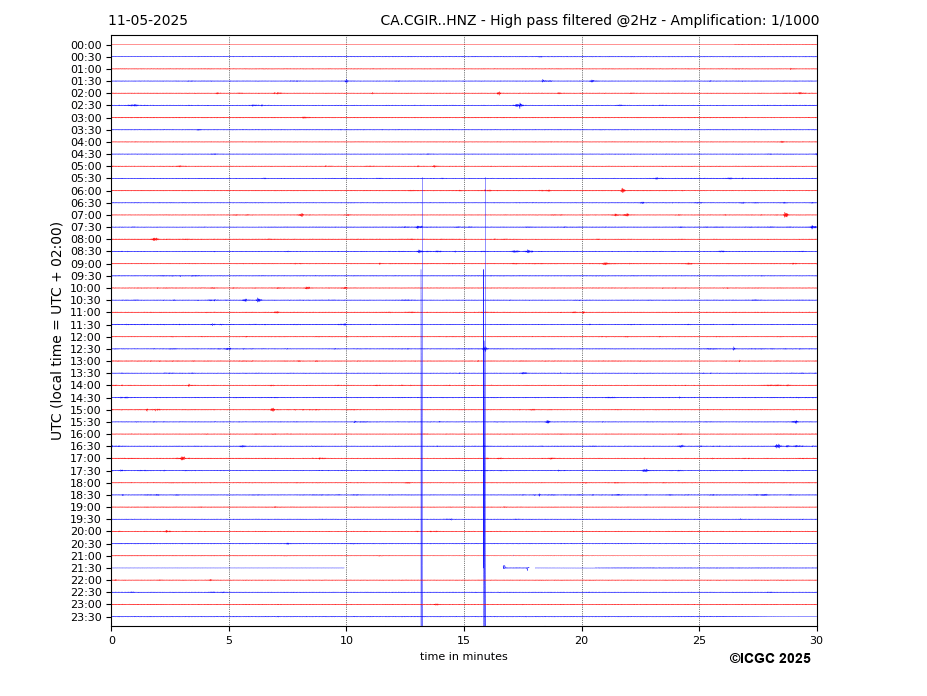
Task: Select the CA.CGIR..HNZ chart title
Action: coord(599,21)
